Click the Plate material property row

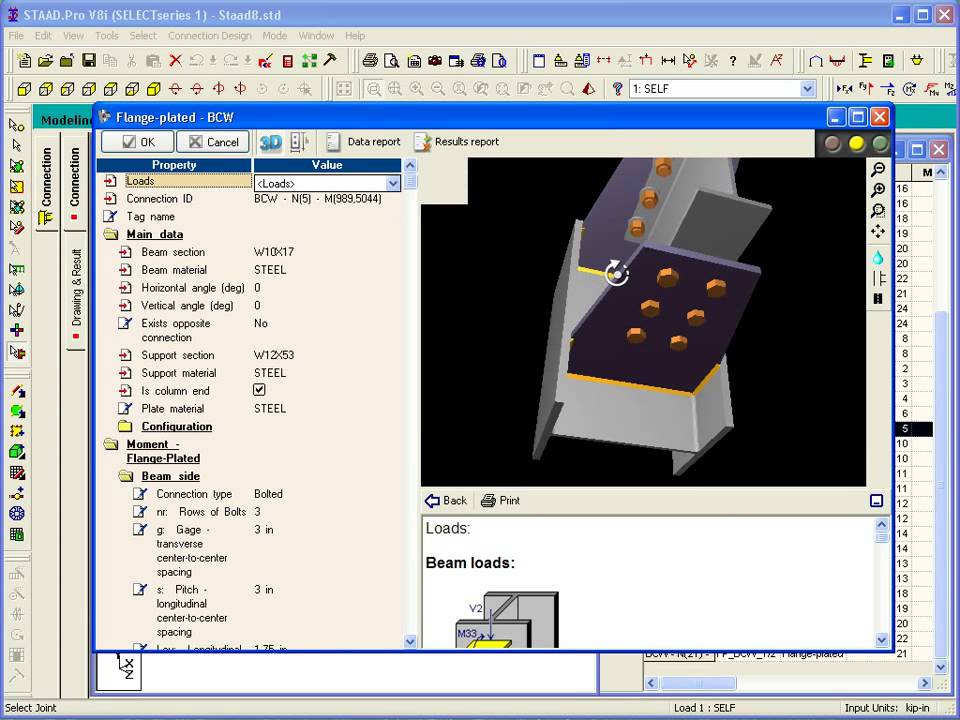250,408
